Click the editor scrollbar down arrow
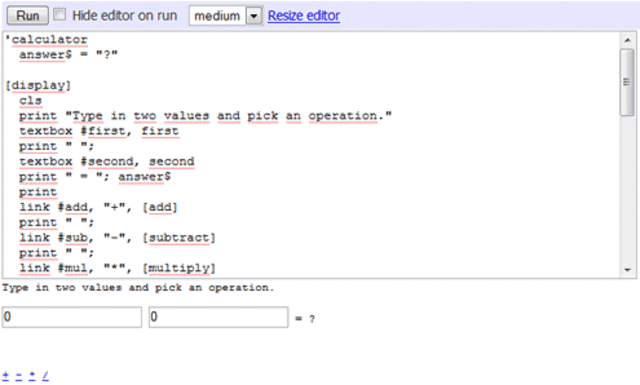This screenshot has height=385, width=640. tap(628, 270)
